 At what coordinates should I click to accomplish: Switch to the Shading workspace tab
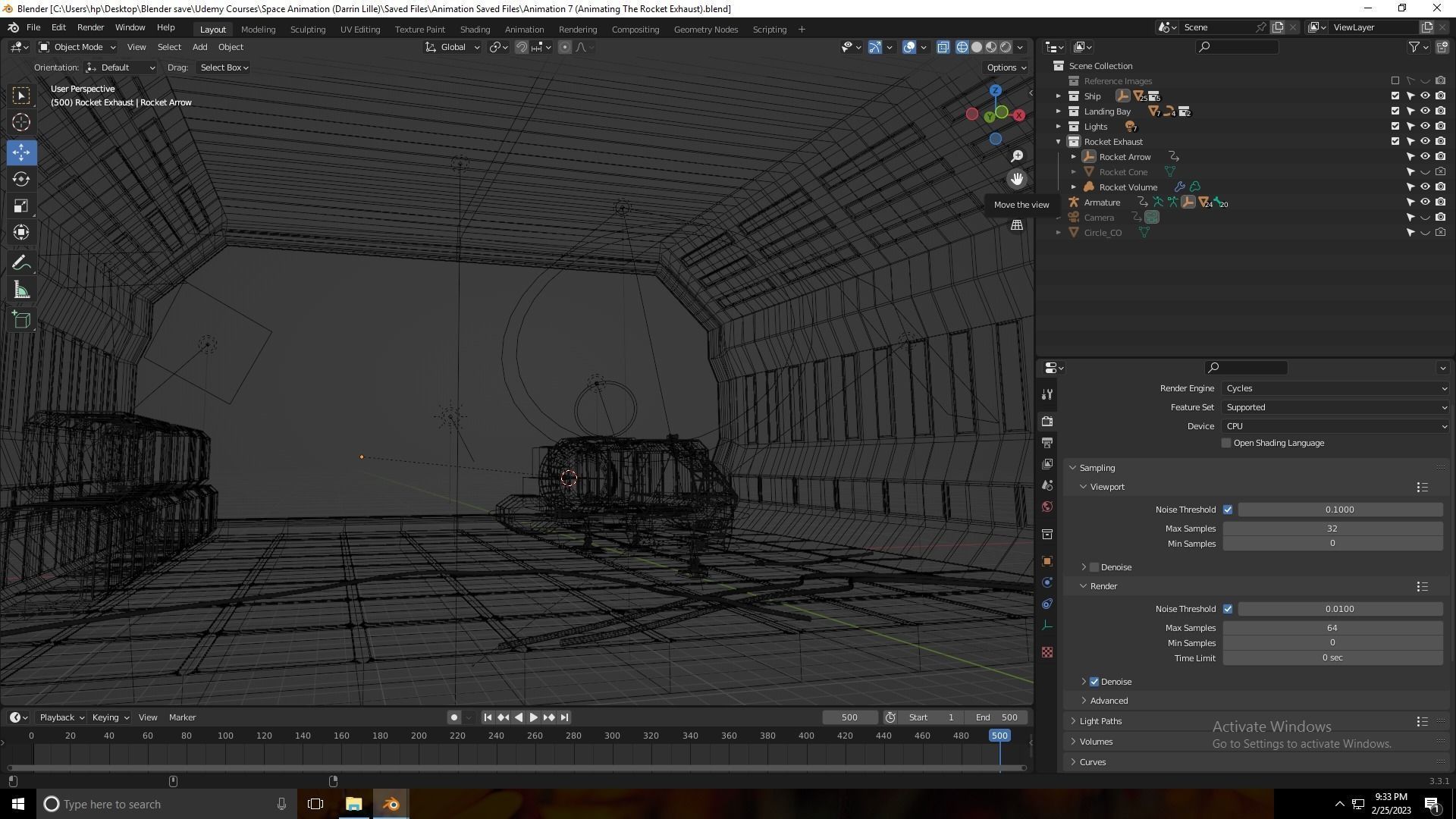(x=475, y=30)
